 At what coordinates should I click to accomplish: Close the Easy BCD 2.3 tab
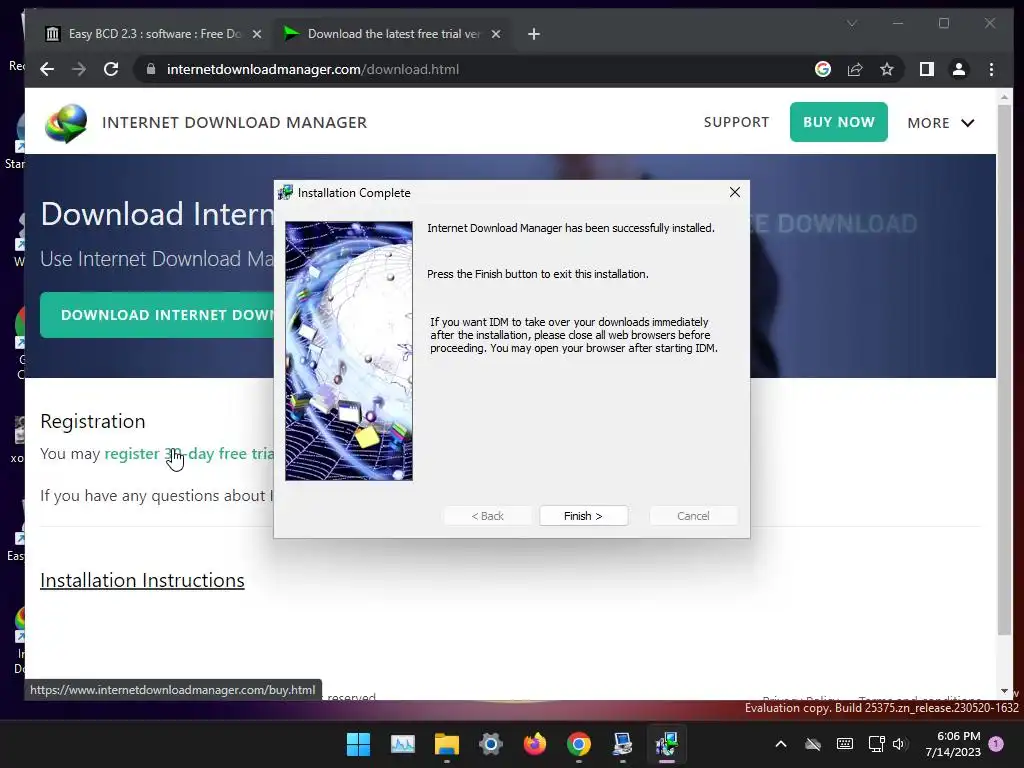[257, 34]
